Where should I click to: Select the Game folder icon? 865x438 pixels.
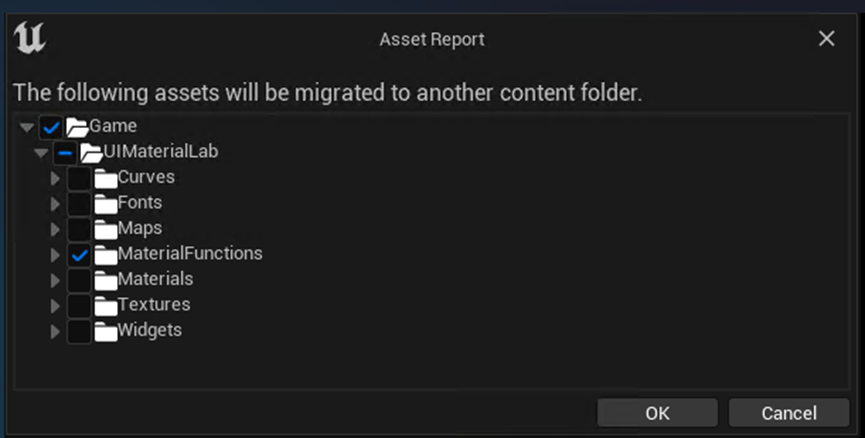[77, 127]
